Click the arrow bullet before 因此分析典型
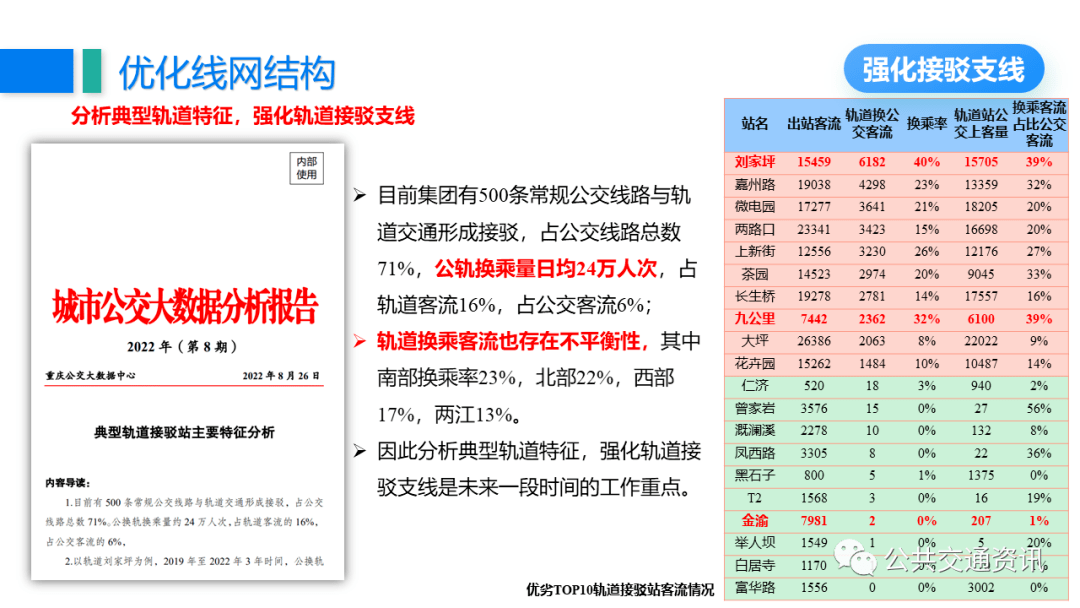The image size is (1080, 608). [x=360, y=452]
